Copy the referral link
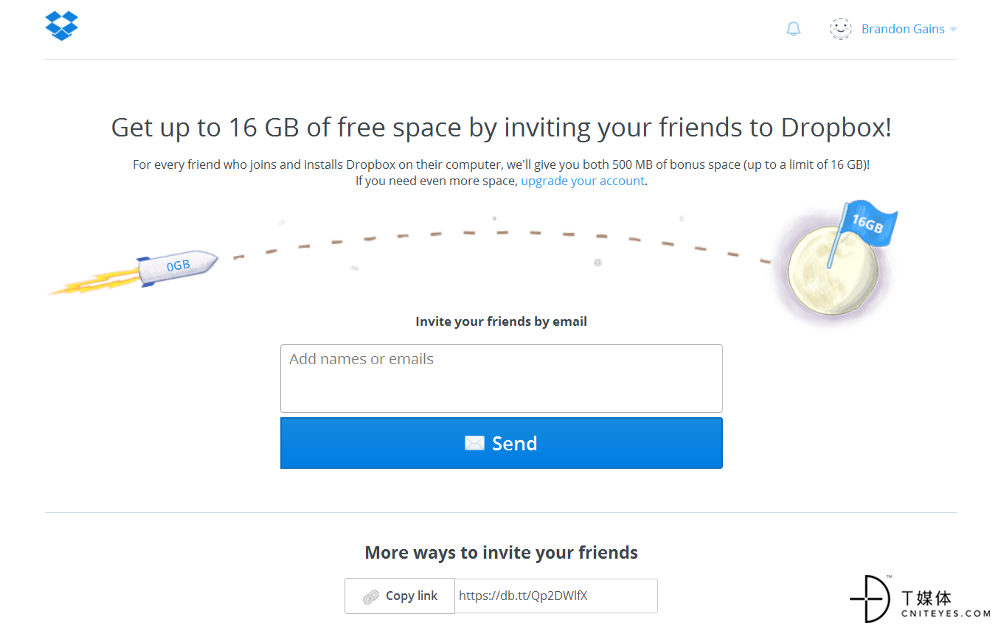Image resolution: width=1000 pixels, height=633 pixels. point(399,596)
